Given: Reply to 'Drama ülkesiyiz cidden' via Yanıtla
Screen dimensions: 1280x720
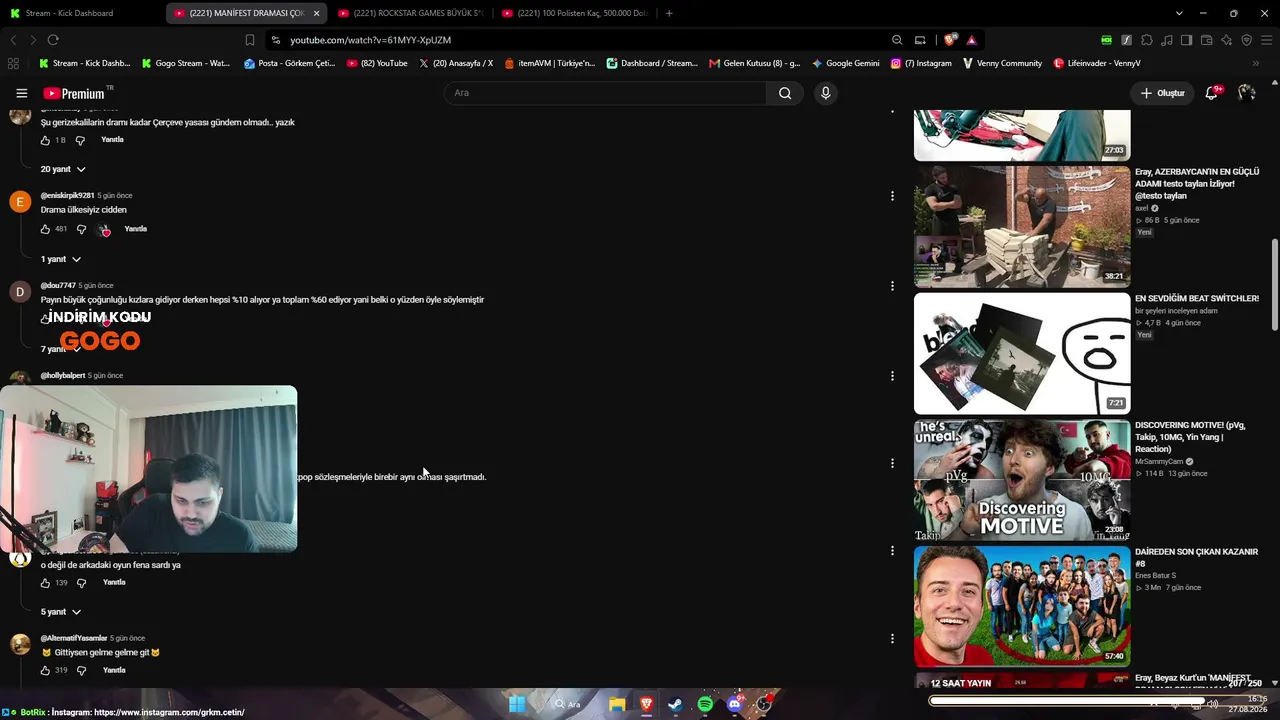Looking at the screenshot, I should click(x=135, y=229).
